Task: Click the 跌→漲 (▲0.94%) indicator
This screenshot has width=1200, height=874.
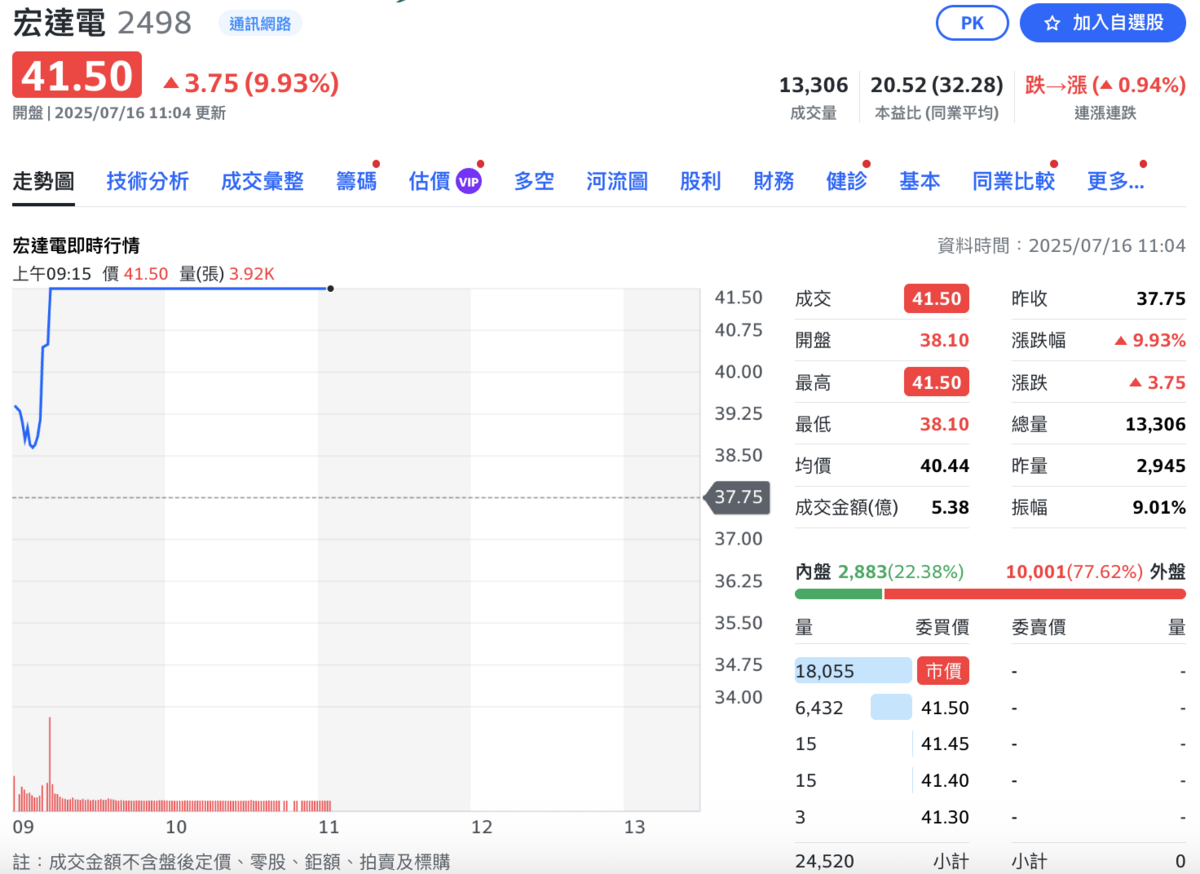Action: click(1105, 86)
